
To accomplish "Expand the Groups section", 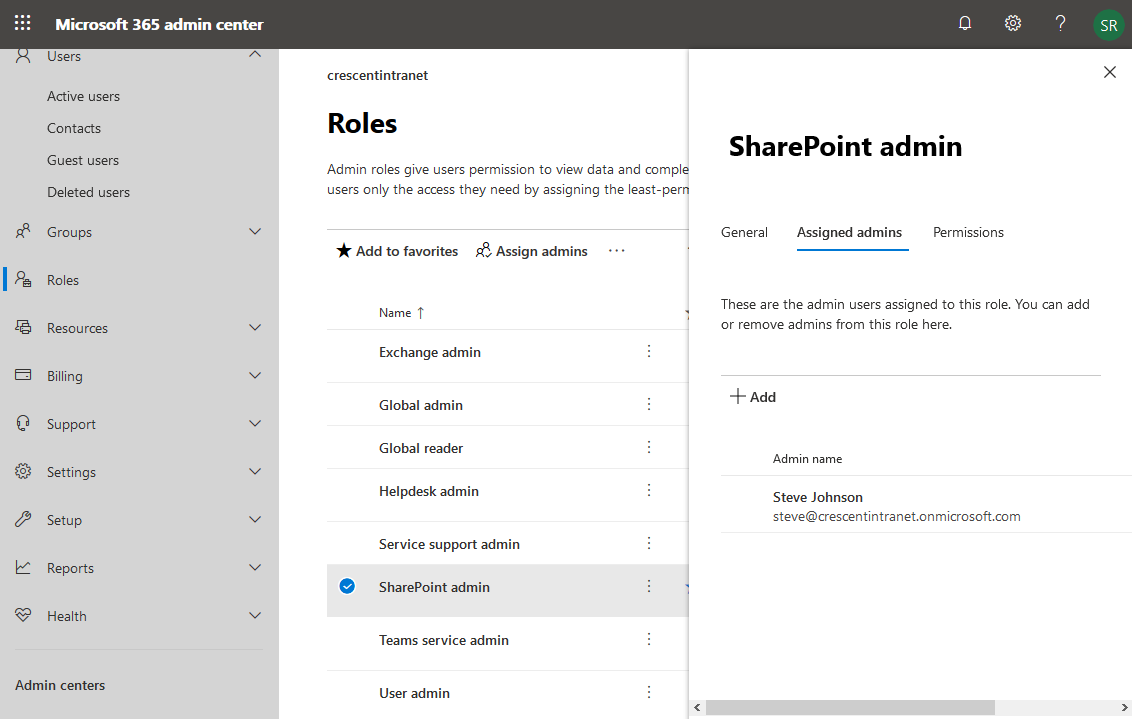I will click(x=255, y=231).
